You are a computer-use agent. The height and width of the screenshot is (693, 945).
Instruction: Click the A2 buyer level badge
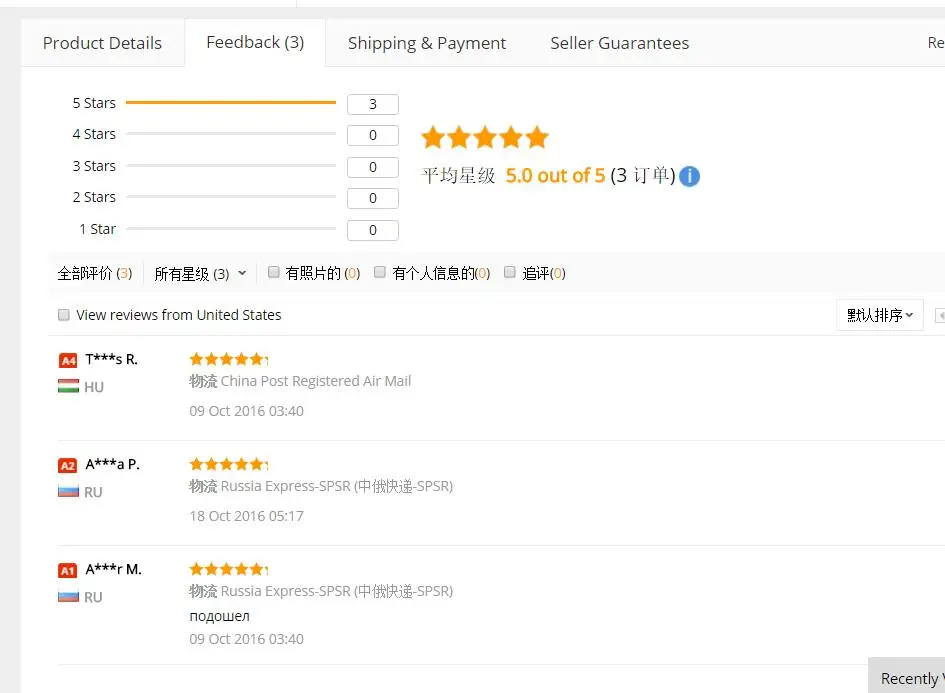68,465
